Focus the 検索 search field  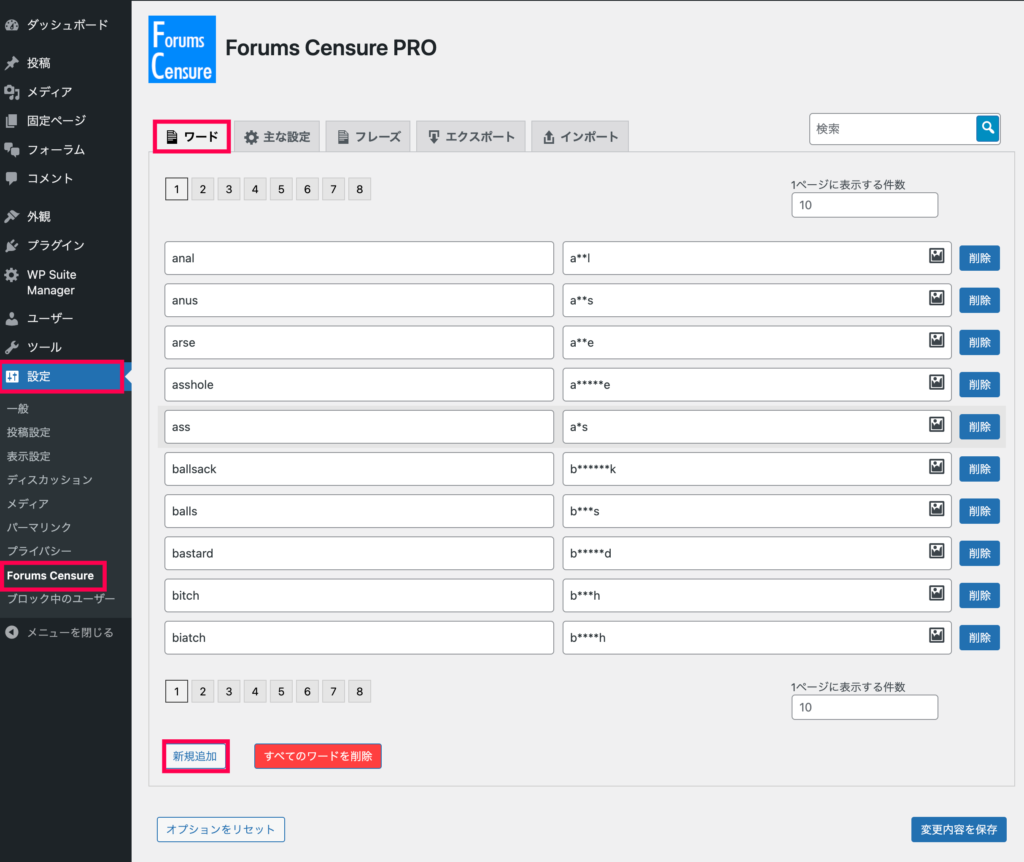[893, 129]
